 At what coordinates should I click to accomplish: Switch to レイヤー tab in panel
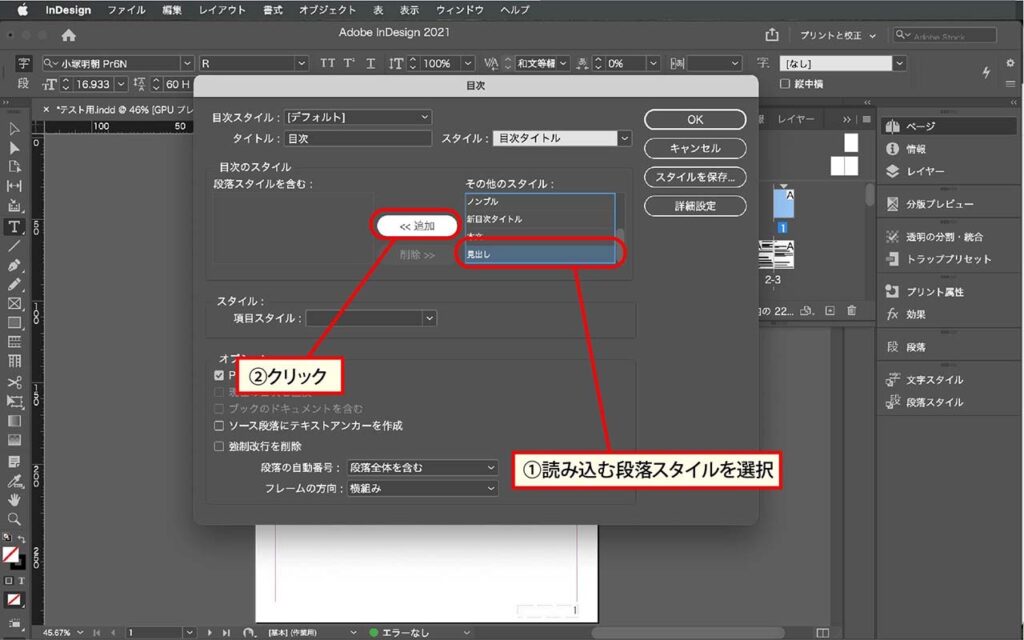click(x=795, y=120)
